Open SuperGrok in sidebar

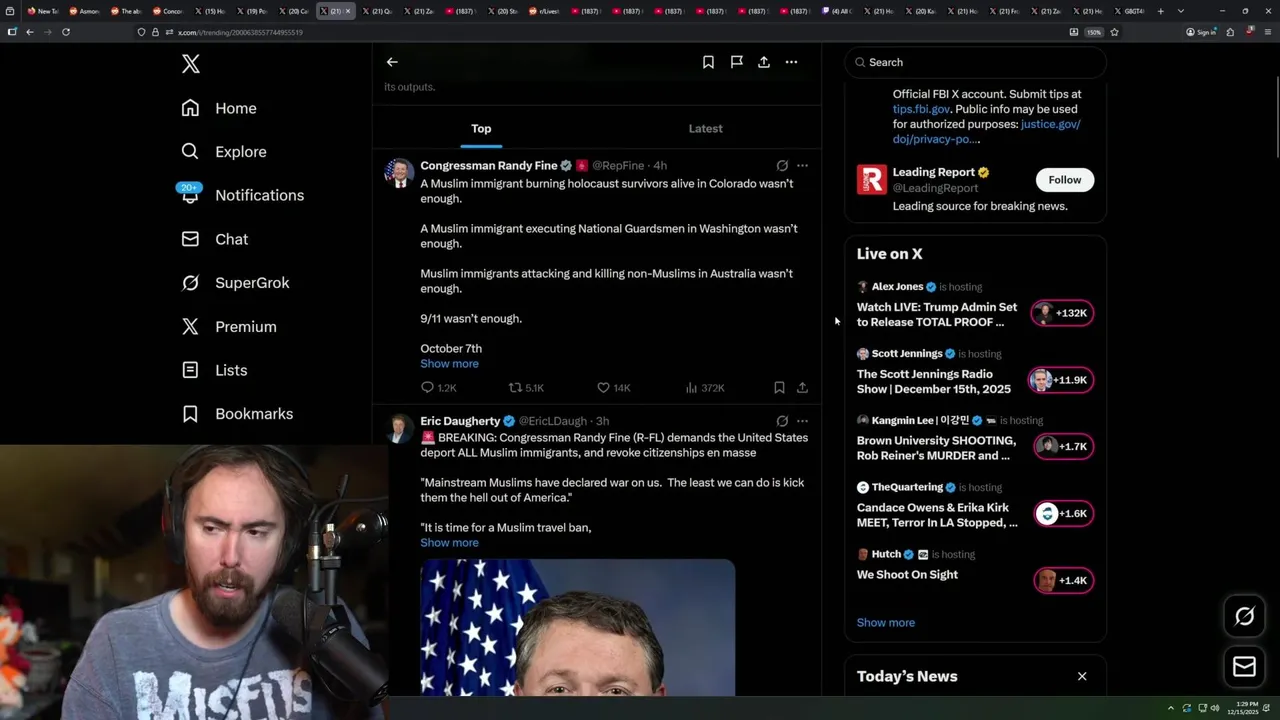pos(235,283)
